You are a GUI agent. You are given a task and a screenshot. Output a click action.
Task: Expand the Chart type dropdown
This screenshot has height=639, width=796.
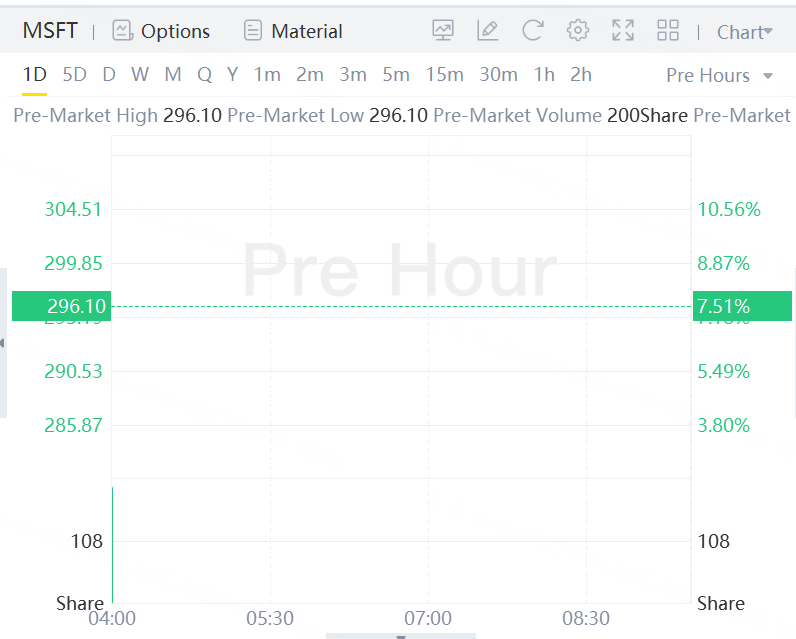click(x=745, y=32)
